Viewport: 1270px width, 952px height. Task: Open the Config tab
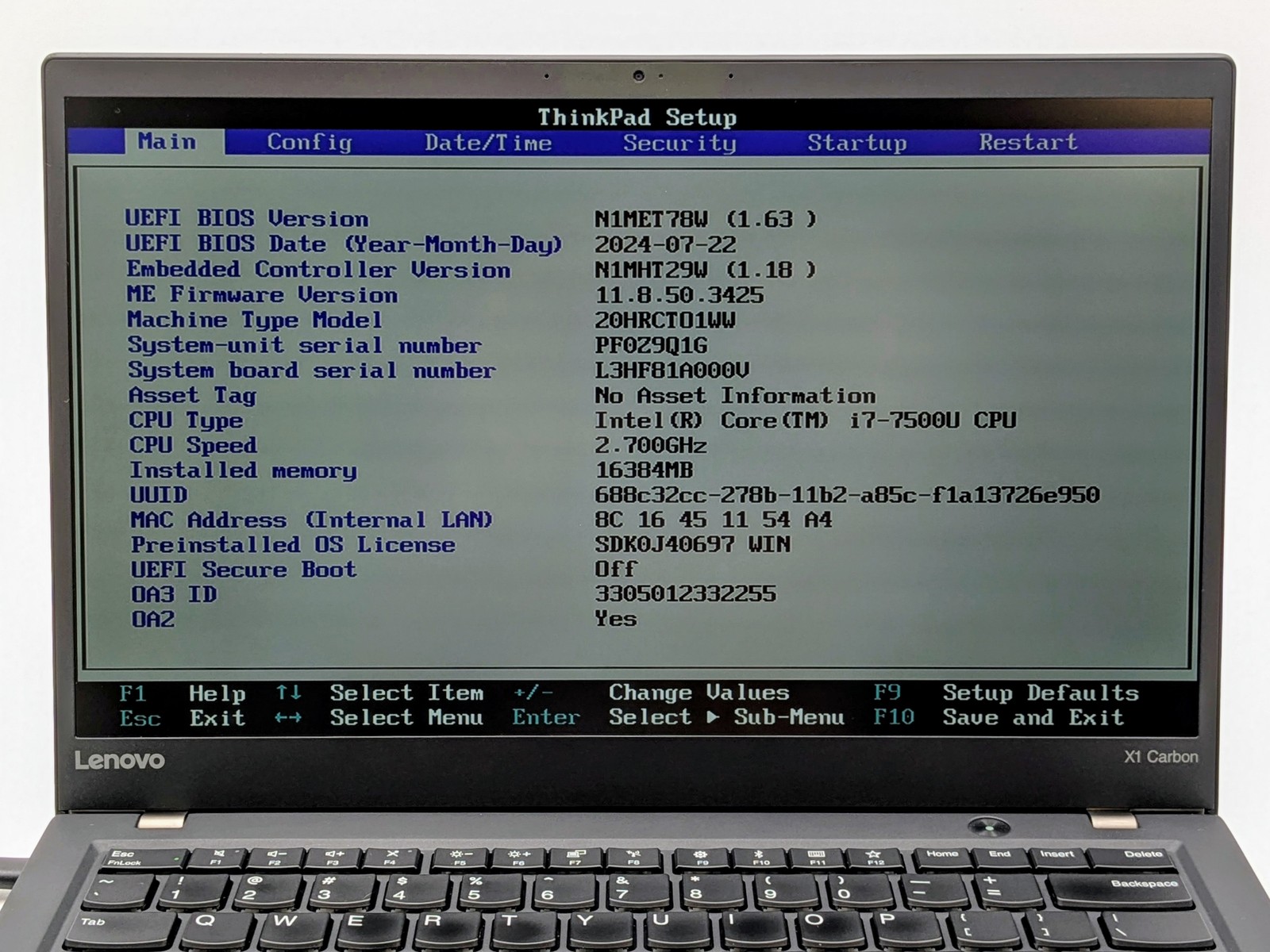pyautogui.click(x=310, y=142)
